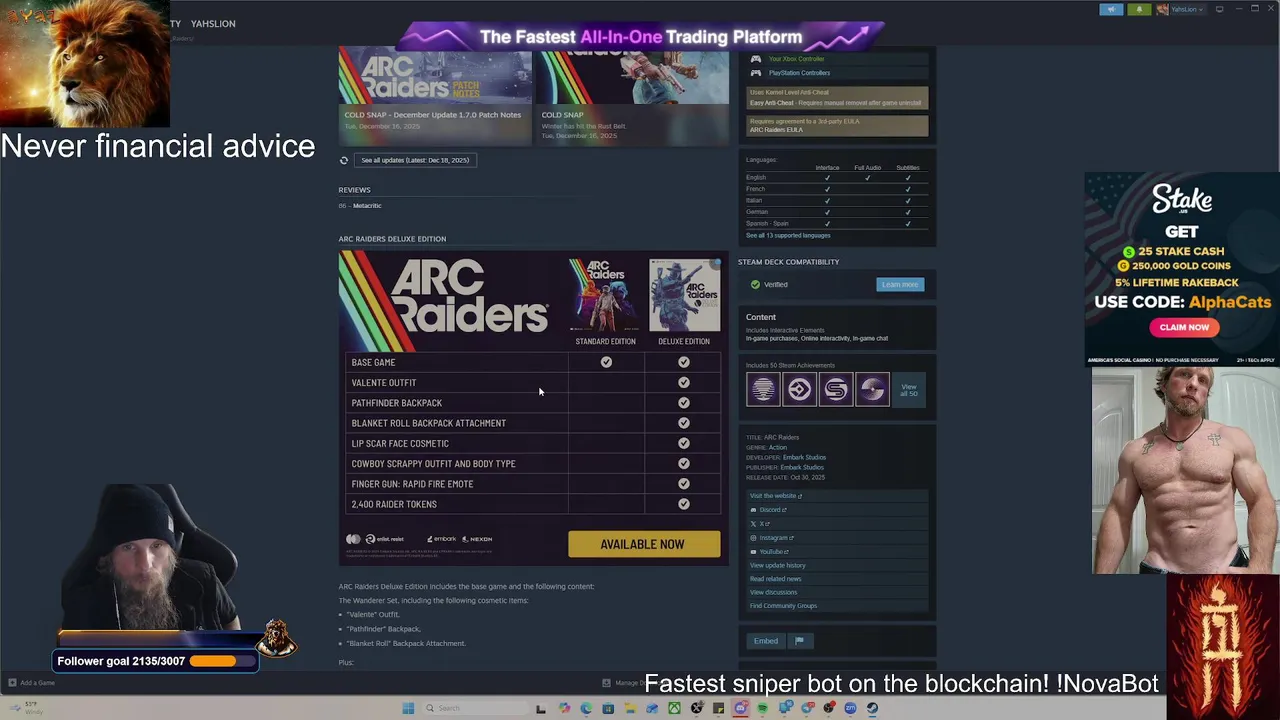Open ARC Raiders EULA link
This screenshot has height=720, width=1280.
pyautogui.click(x=776, y=130)
